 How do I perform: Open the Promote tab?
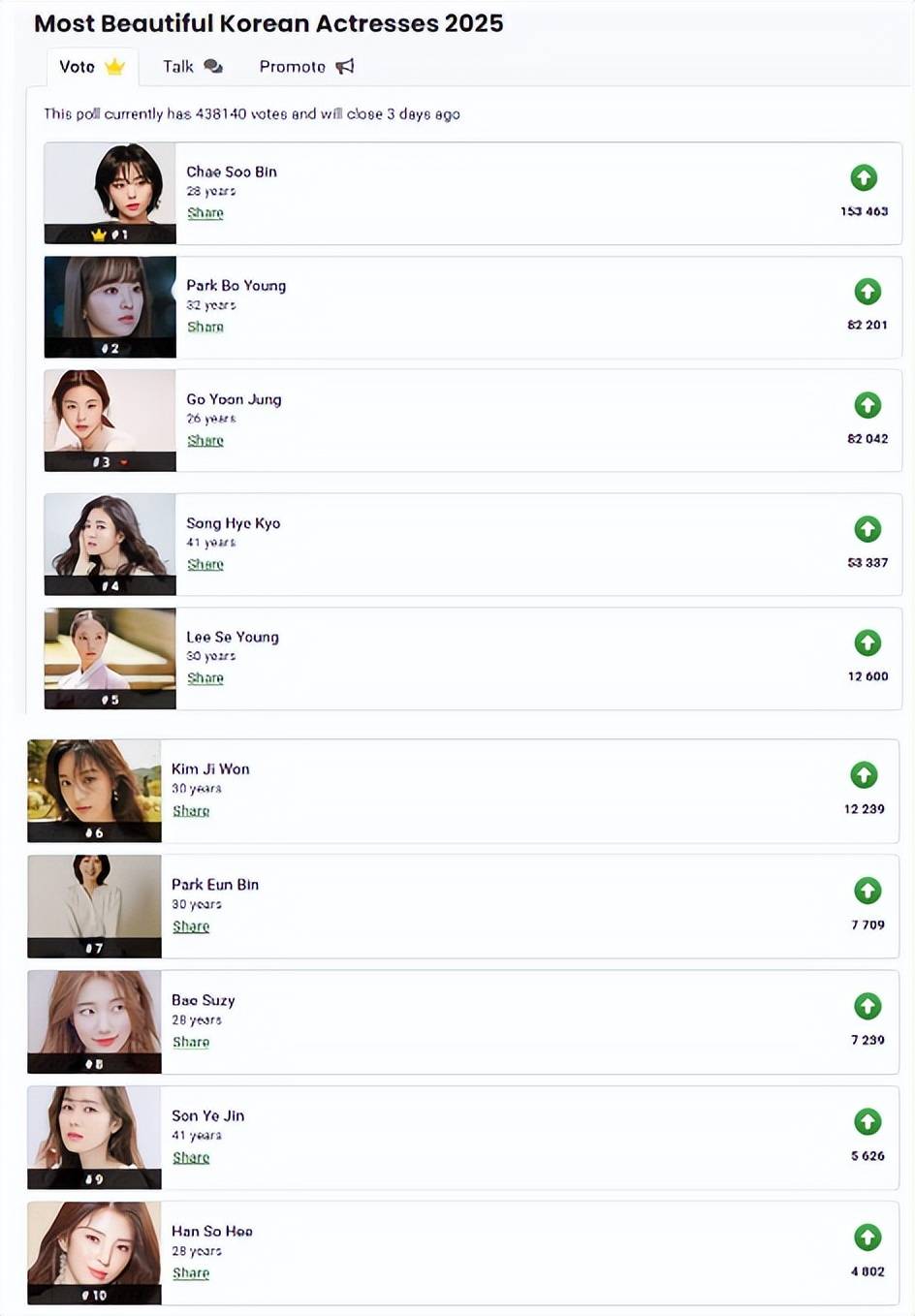(x=305, y=67)
